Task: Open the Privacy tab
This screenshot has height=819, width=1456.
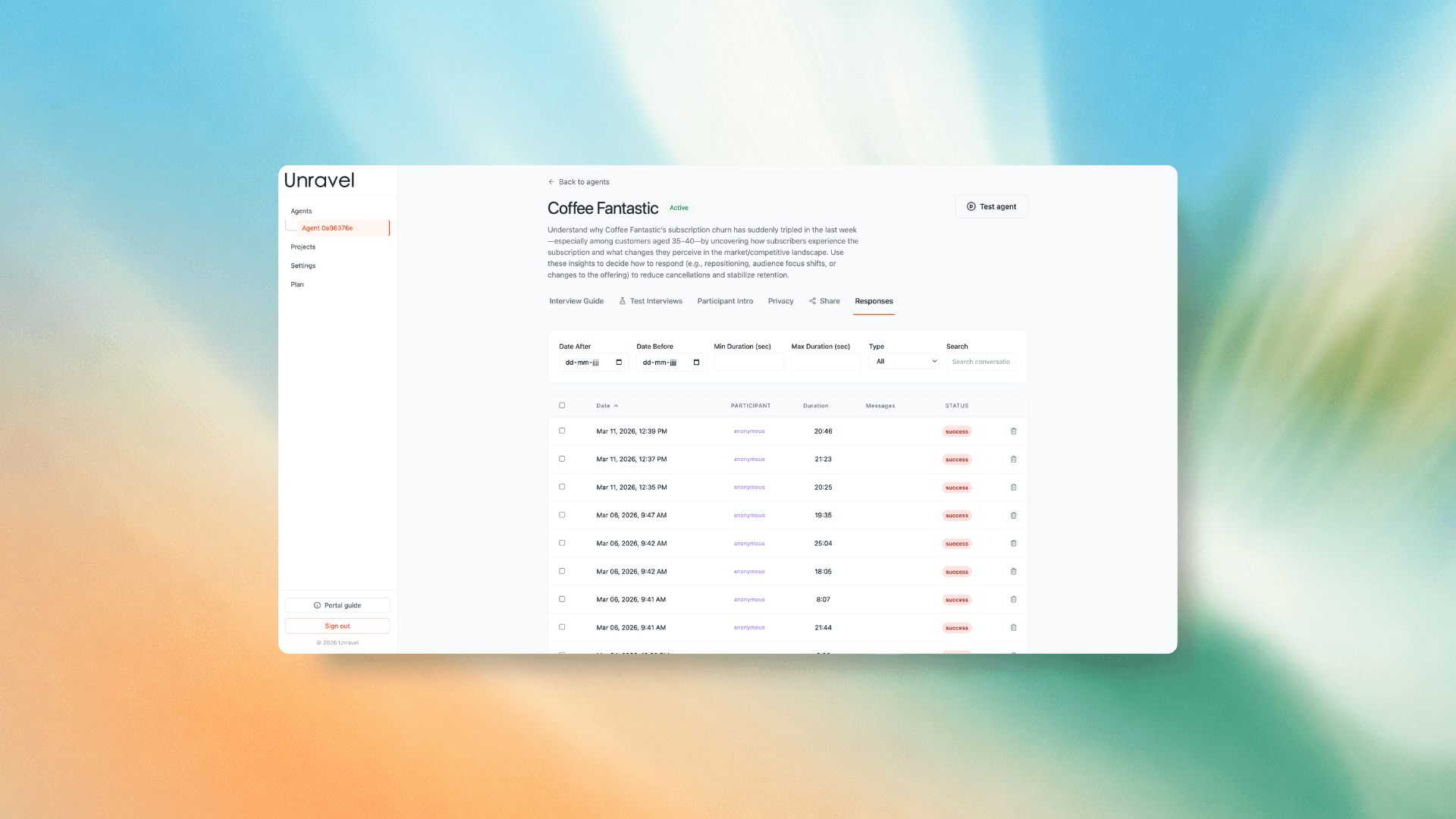Action: click(780, 301)
